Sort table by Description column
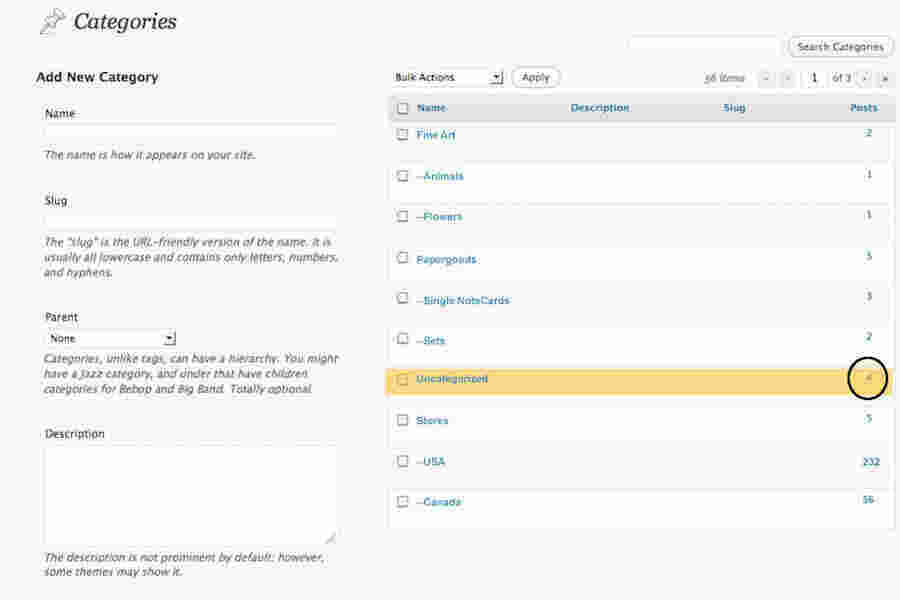 coord(600,108)
